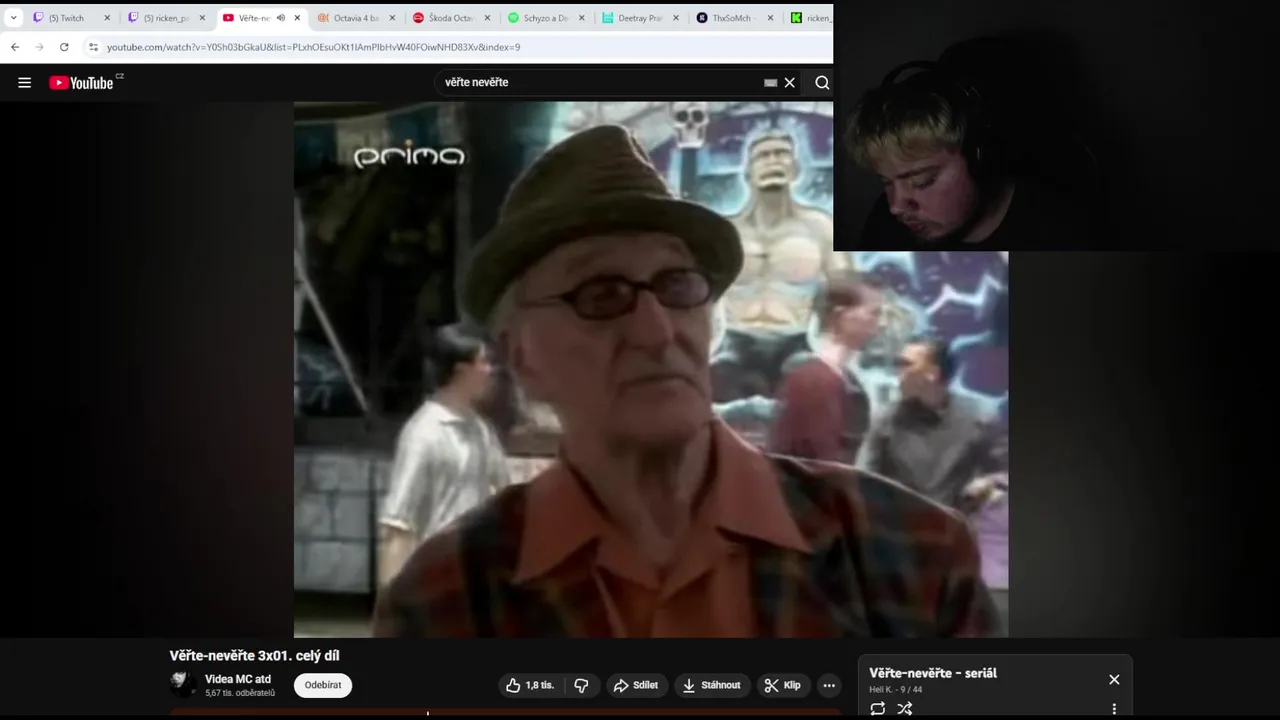
Task: Close the Deetray tab
Action: (676, 18)
